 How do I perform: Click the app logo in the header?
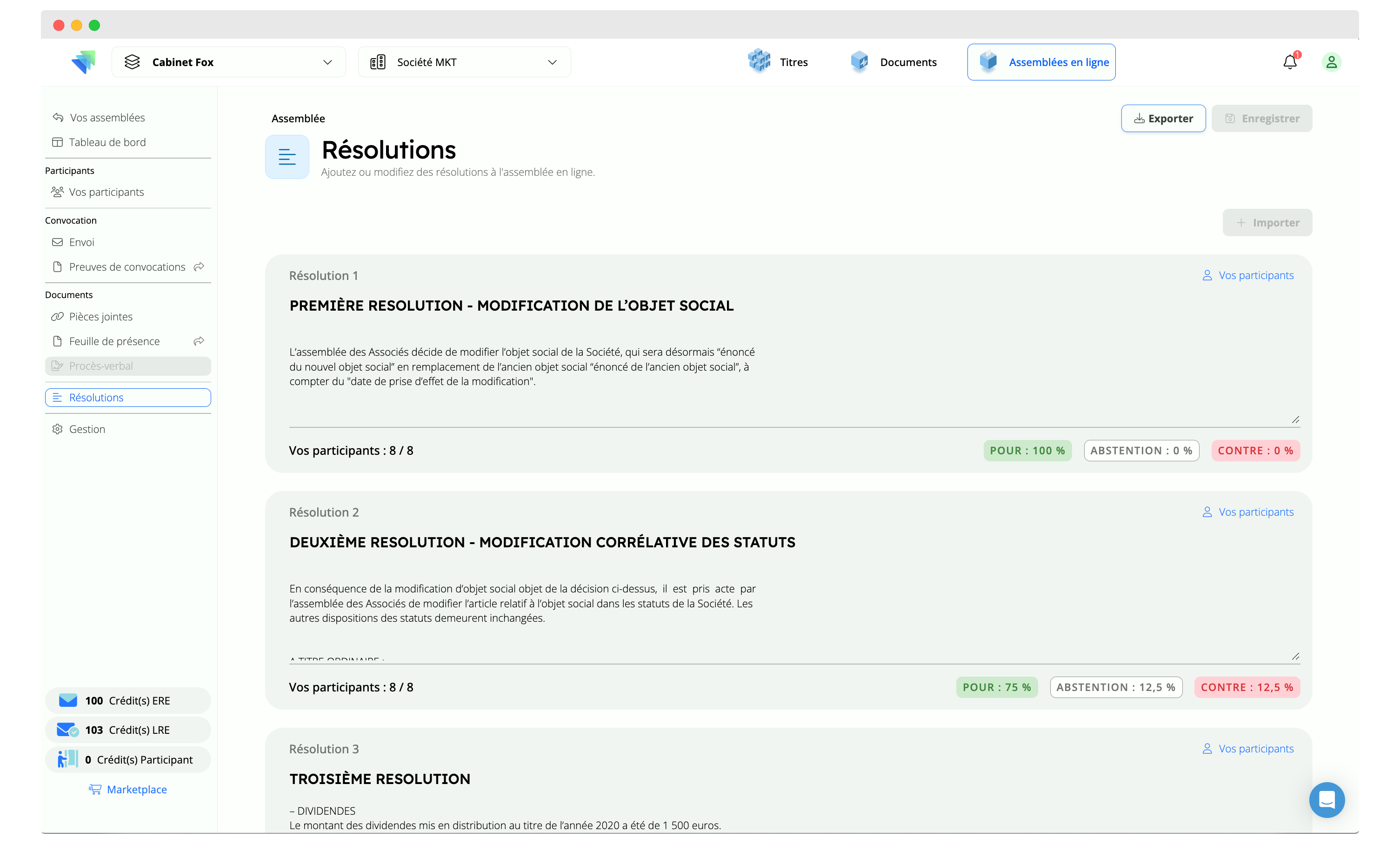(84, 62)
